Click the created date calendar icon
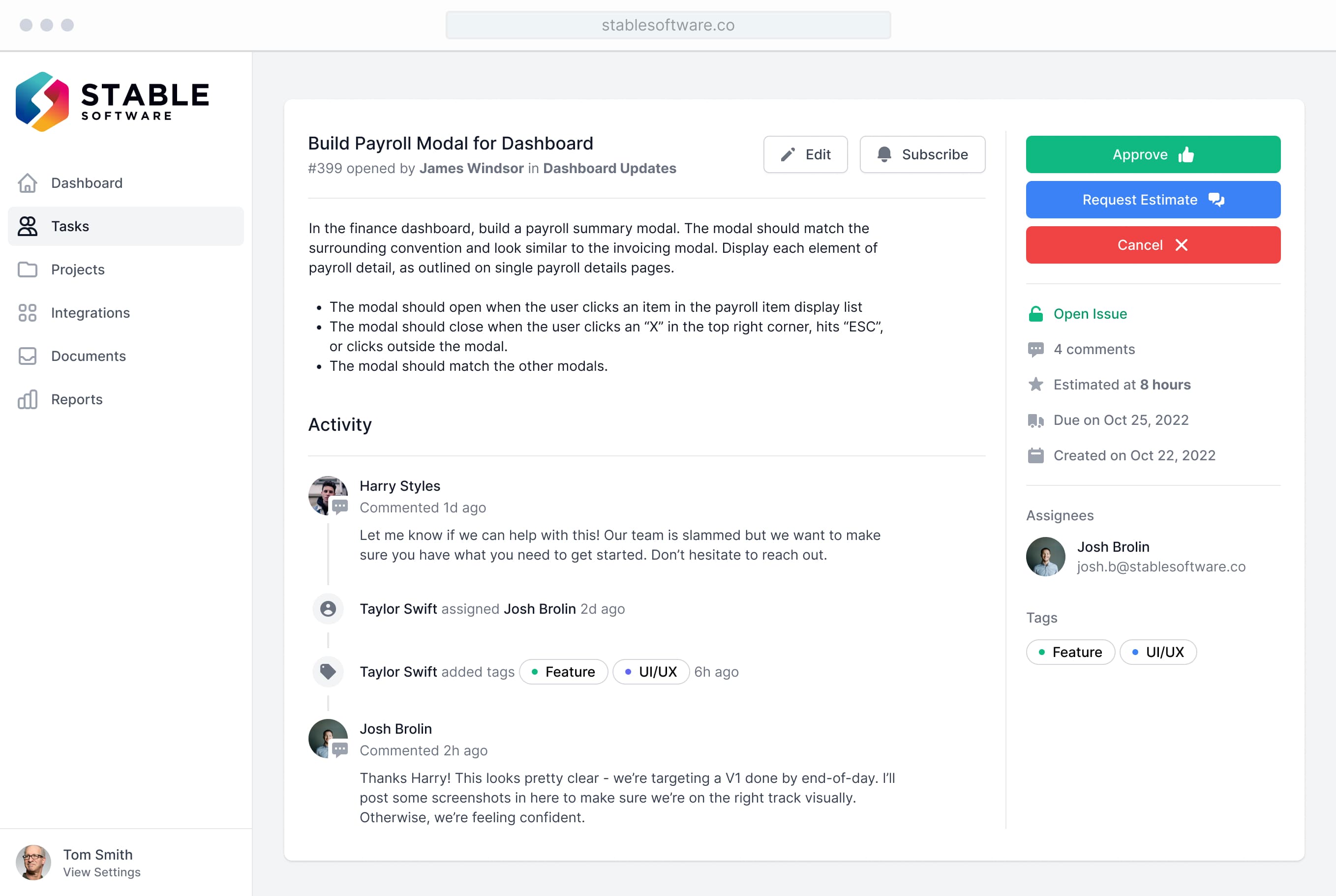 [x=1036, y=455]
